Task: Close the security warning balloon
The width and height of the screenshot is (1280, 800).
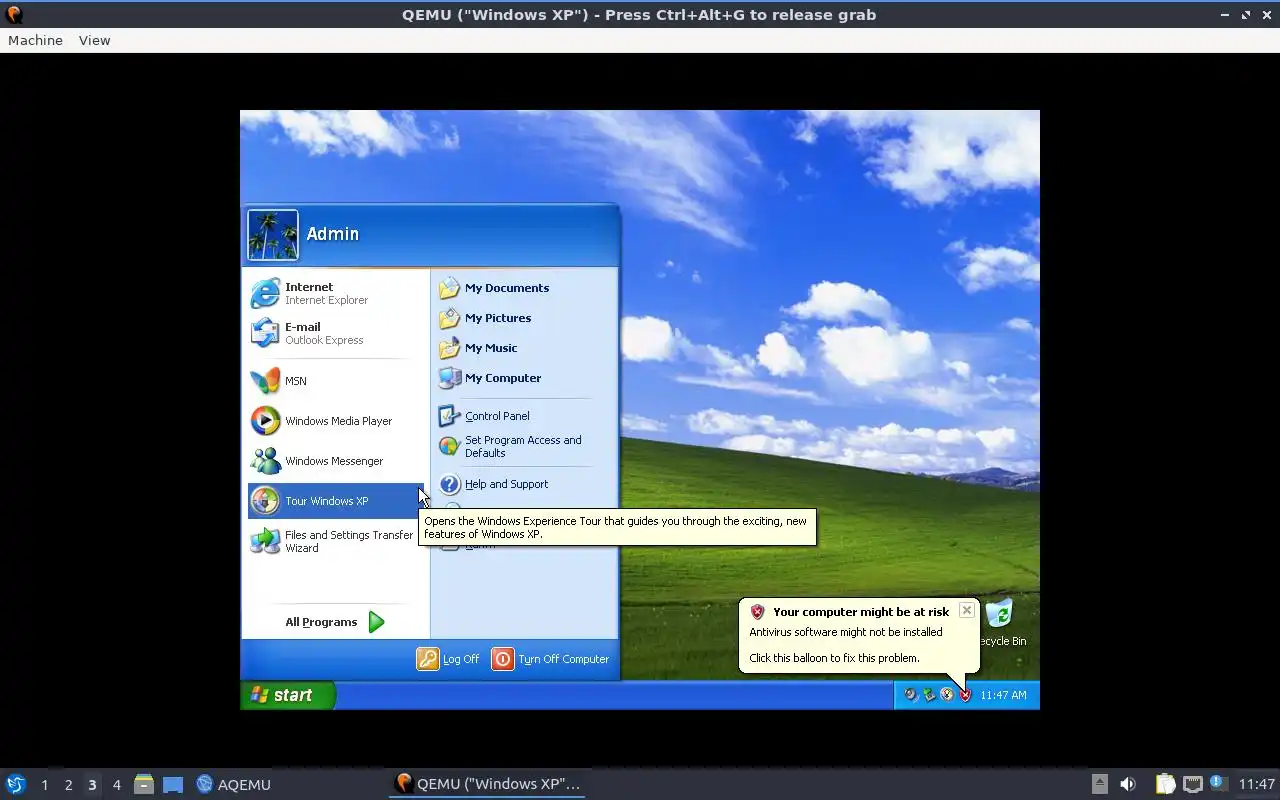Action: (x=966, y=610)
